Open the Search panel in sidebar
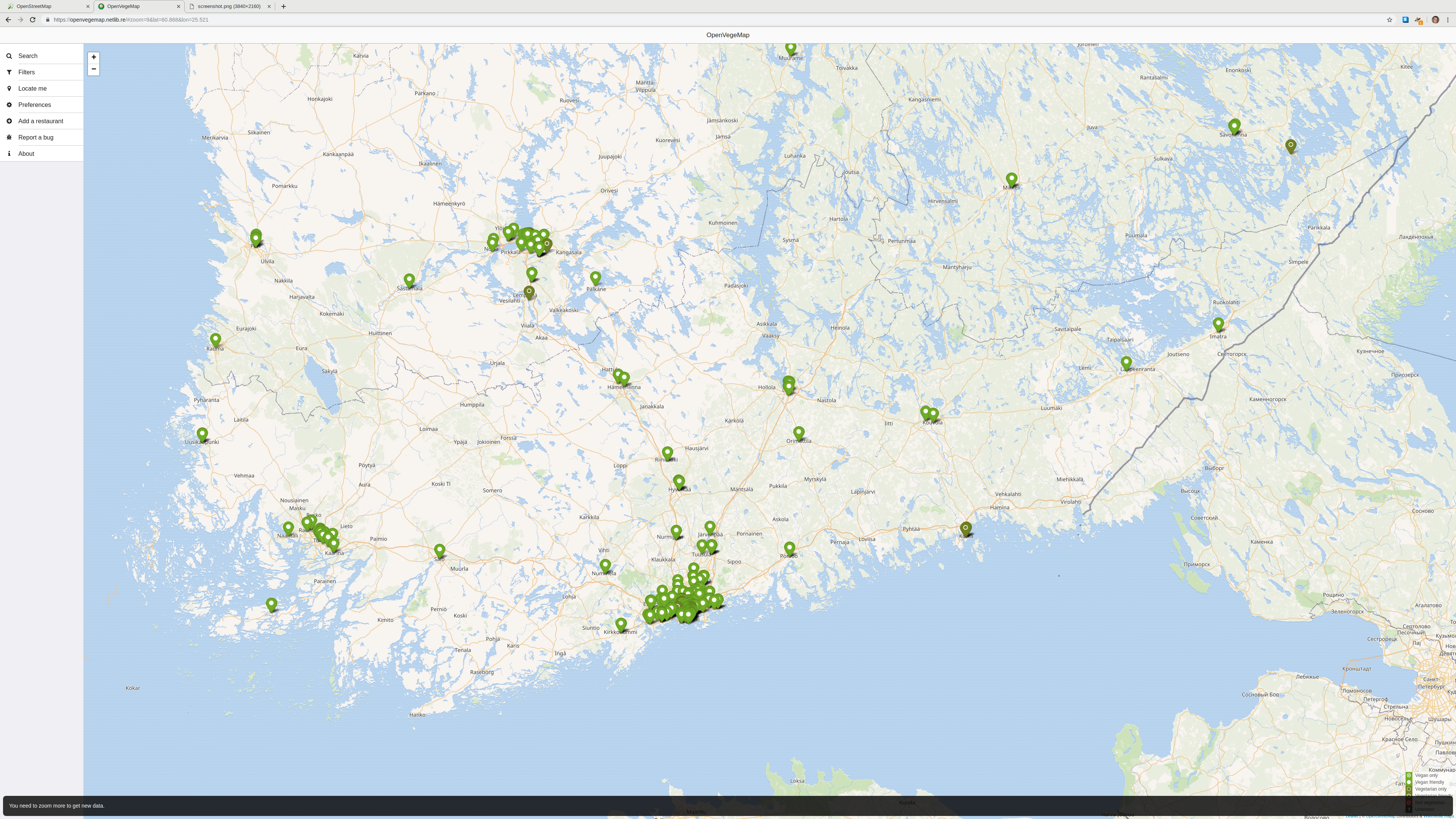This screenshot has width=1456, height=819. (x=41, y=56)
